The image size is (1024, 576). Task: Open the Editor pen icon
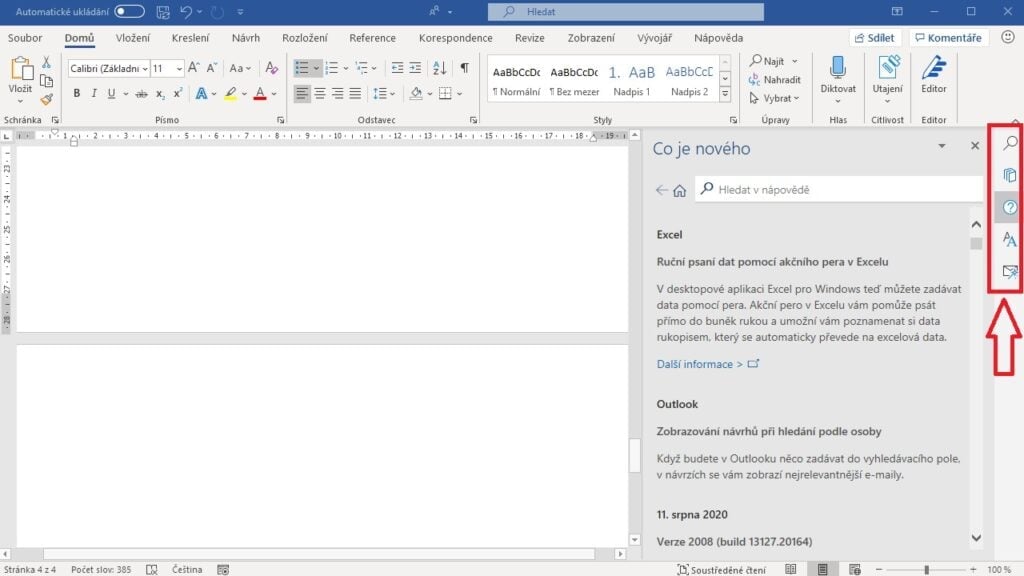tap(934, 67)
